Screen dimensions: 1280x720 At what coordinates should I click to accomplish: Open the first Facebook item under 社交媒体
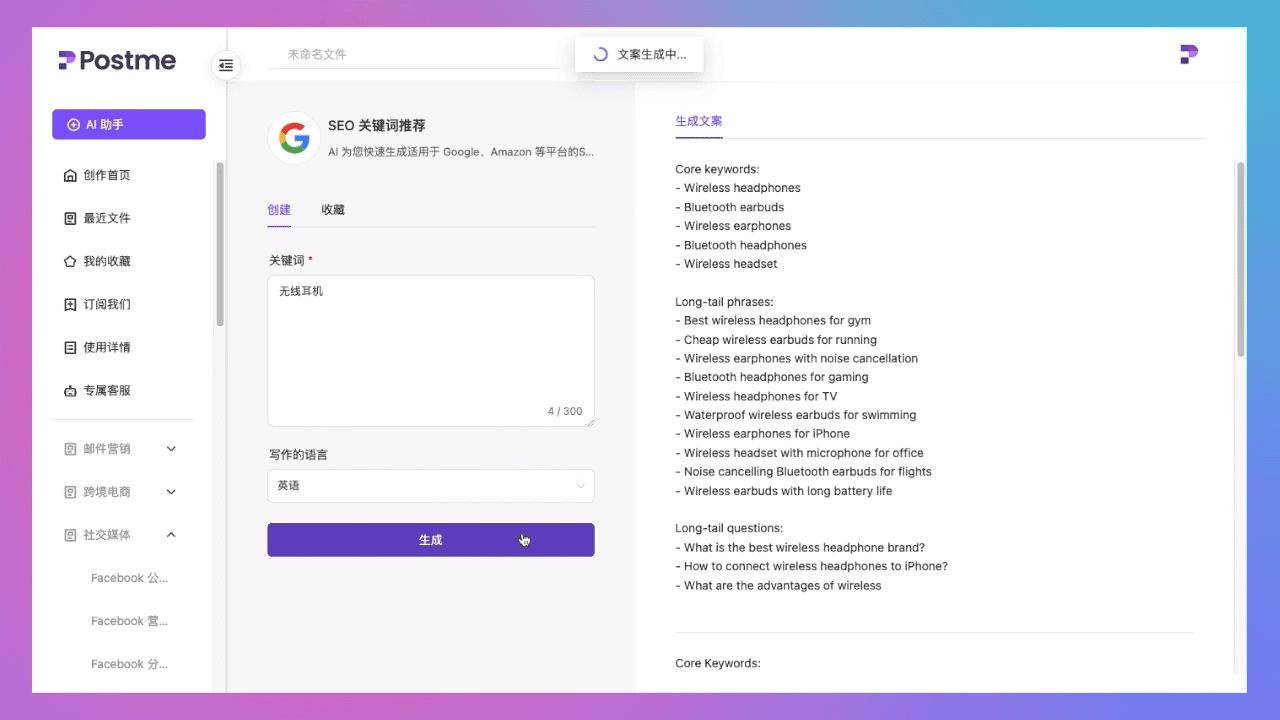click(129, 577)
